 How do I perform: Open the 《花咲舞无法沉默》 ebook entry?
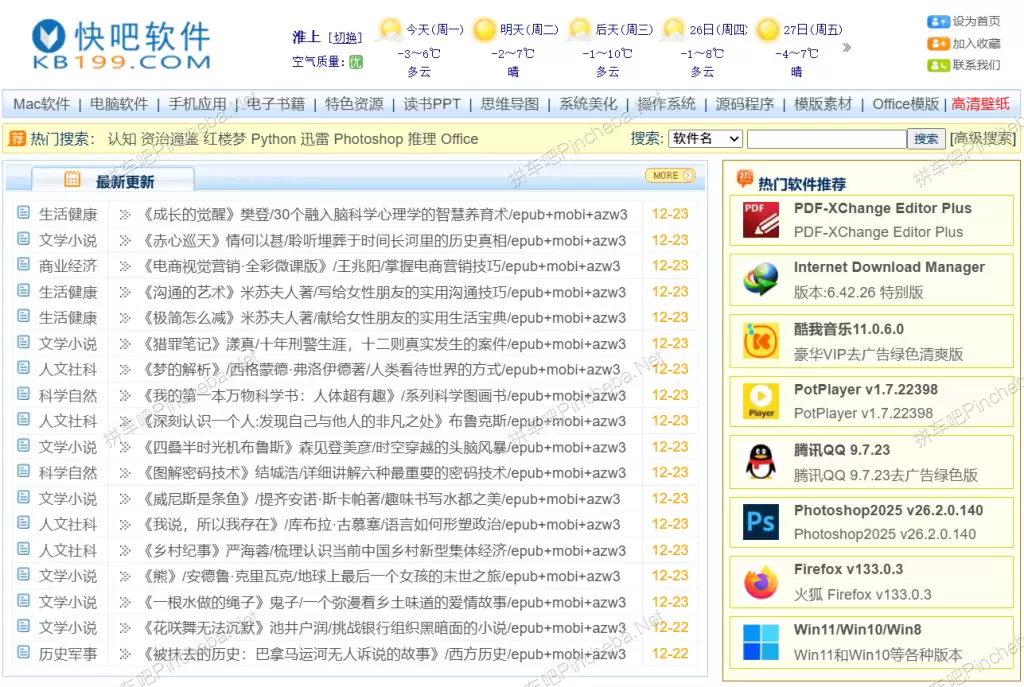[x=383, y=628]
